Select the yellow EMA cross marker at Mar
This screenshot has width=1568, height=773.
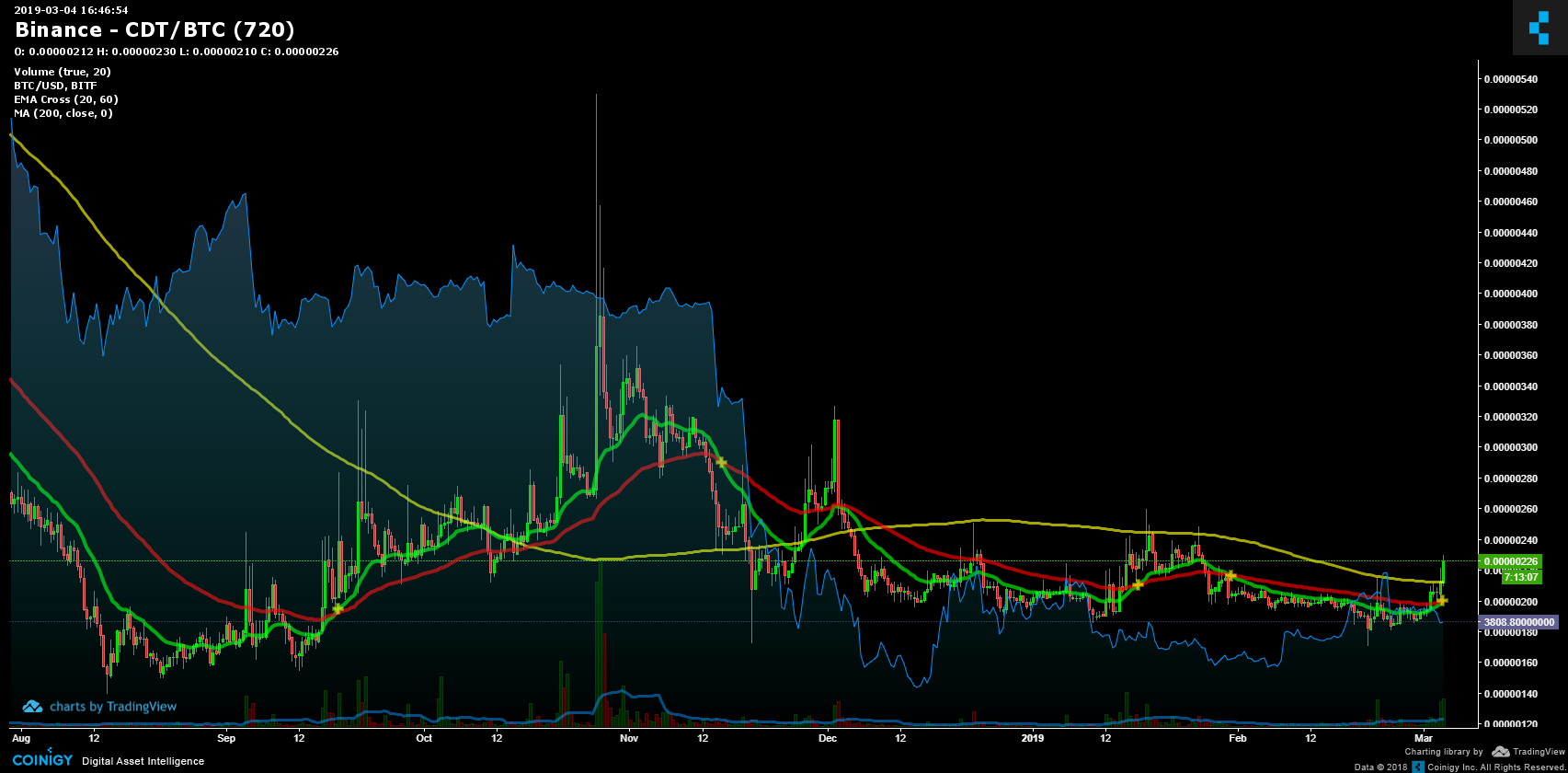click(1442, 600)
